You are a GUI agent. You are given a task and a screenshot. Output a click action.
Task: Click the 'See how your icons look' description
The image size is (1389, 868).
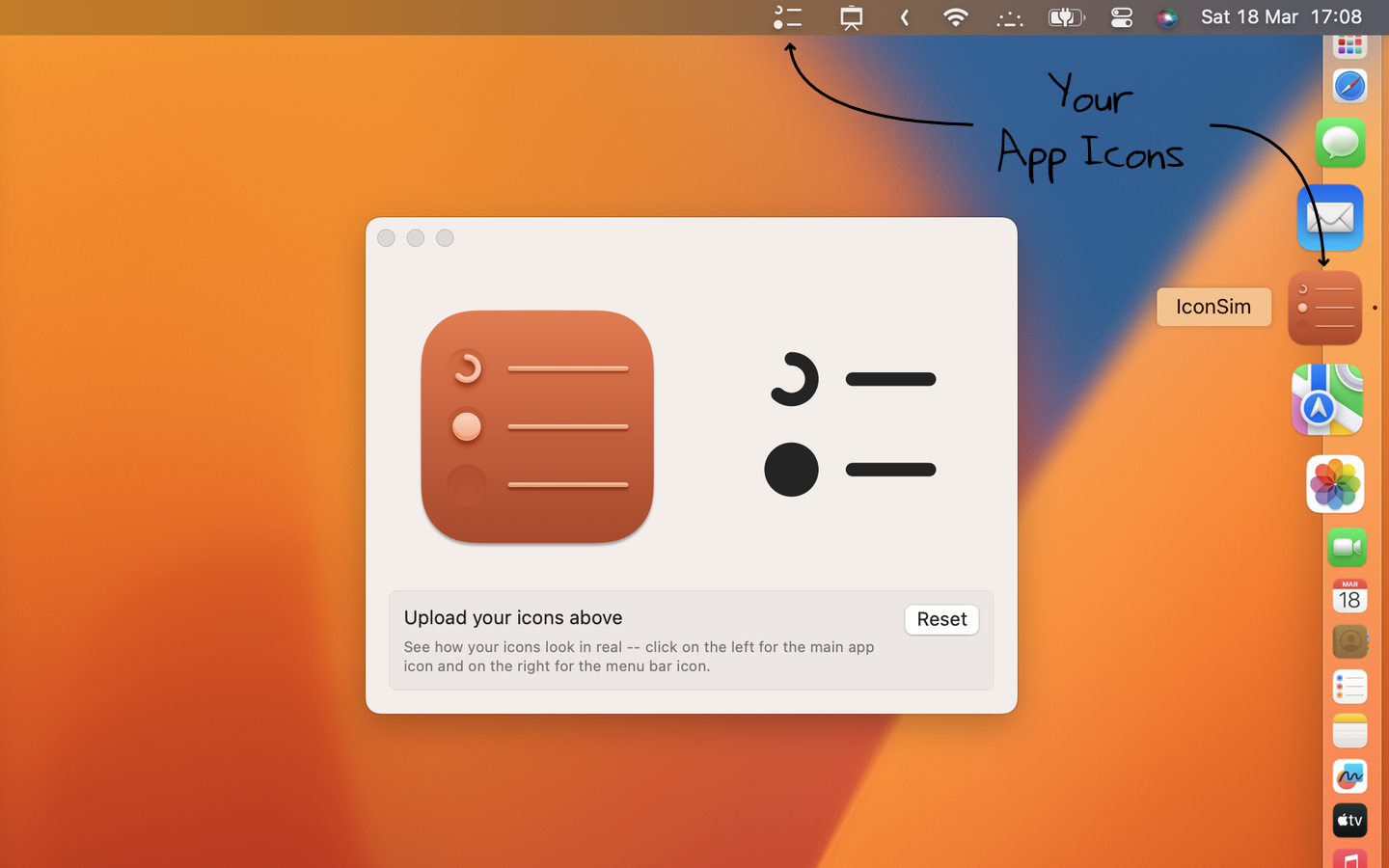639,657
